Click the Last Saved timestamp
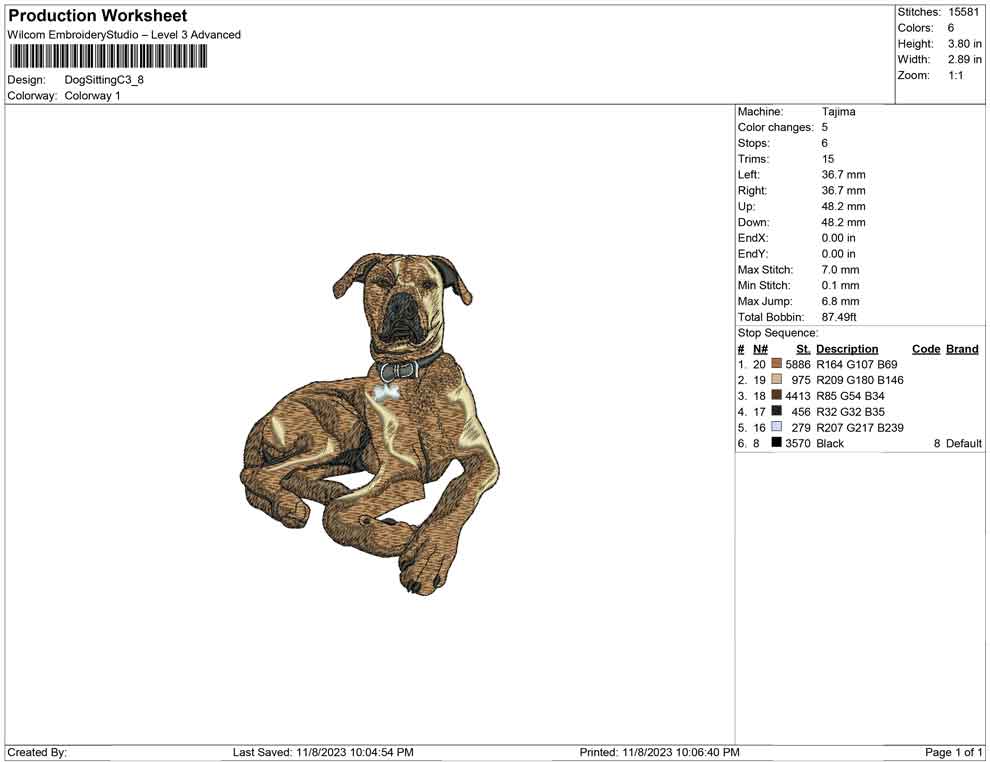990x762 pixels. coord(323,752)
